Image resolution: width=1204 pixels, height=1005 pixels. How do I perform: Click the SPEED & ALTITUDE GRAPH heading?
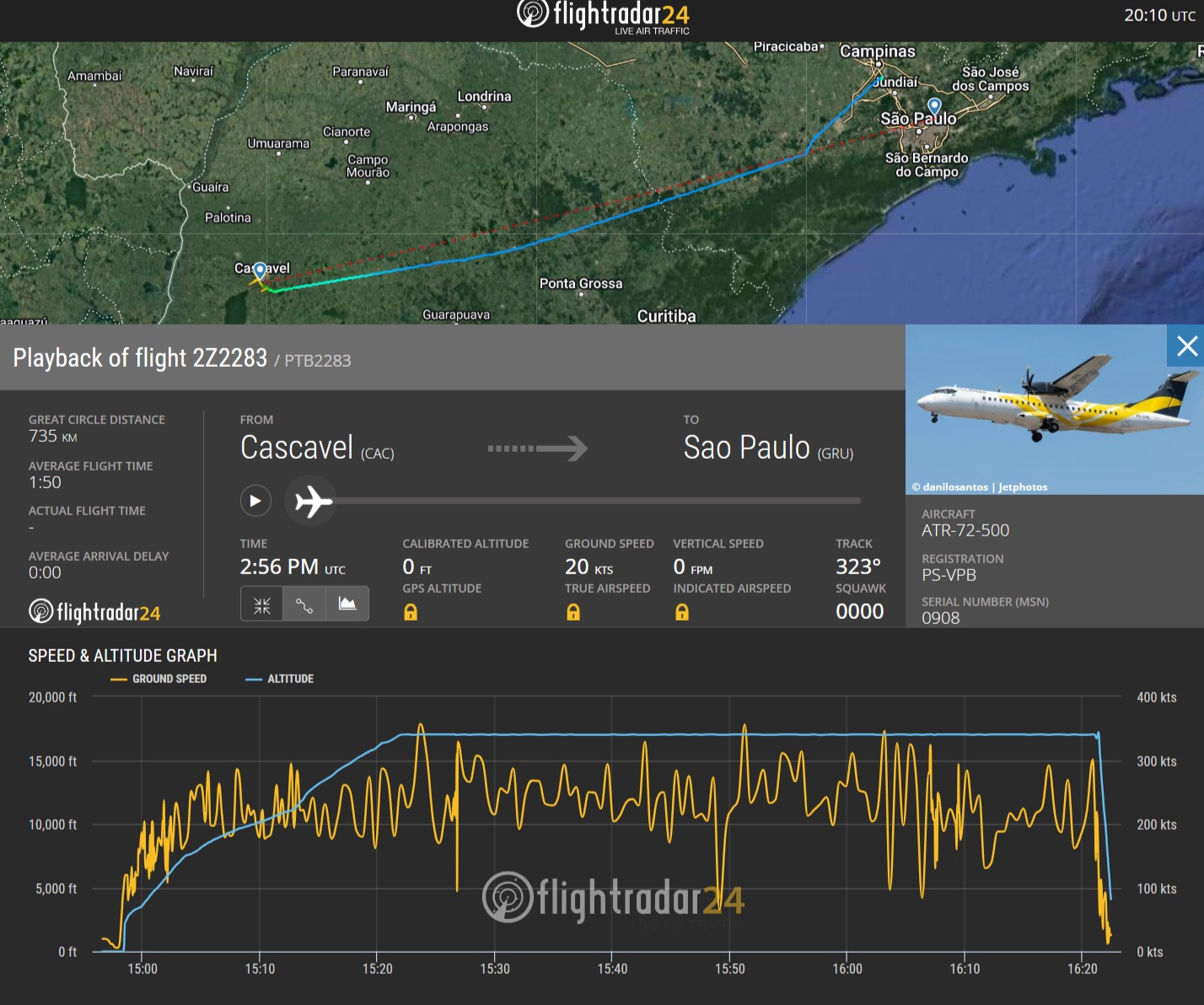[x=122, y=655]
